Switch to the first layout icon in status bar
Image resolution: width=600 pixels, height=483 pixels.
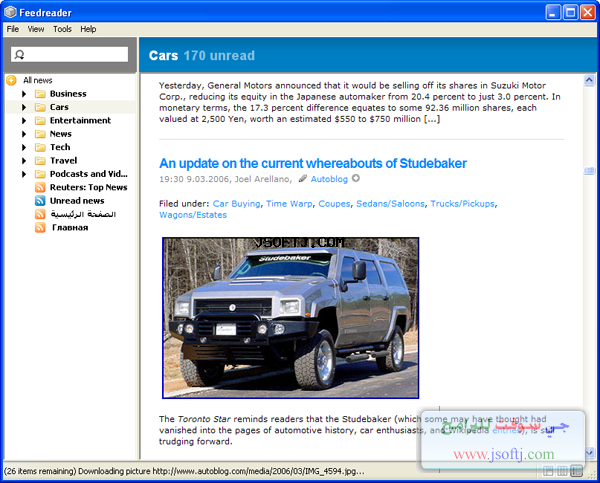(x=548, y=471)
